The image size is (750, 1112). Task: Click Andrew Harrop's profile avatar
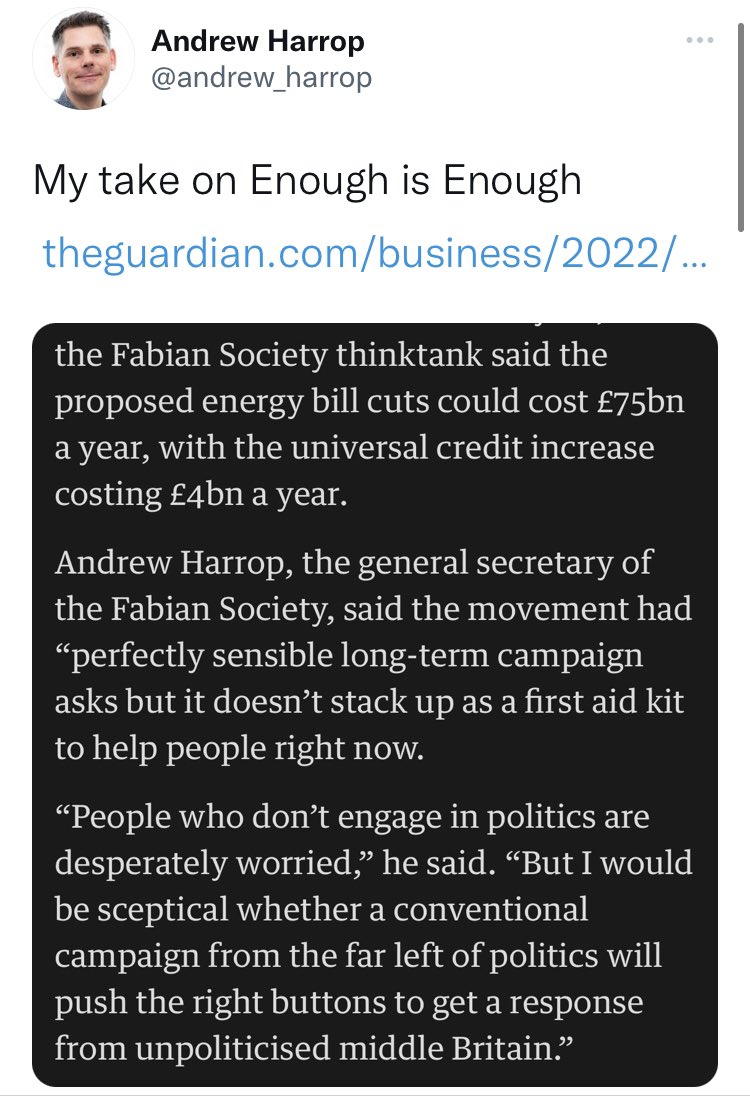coord(83,61)
